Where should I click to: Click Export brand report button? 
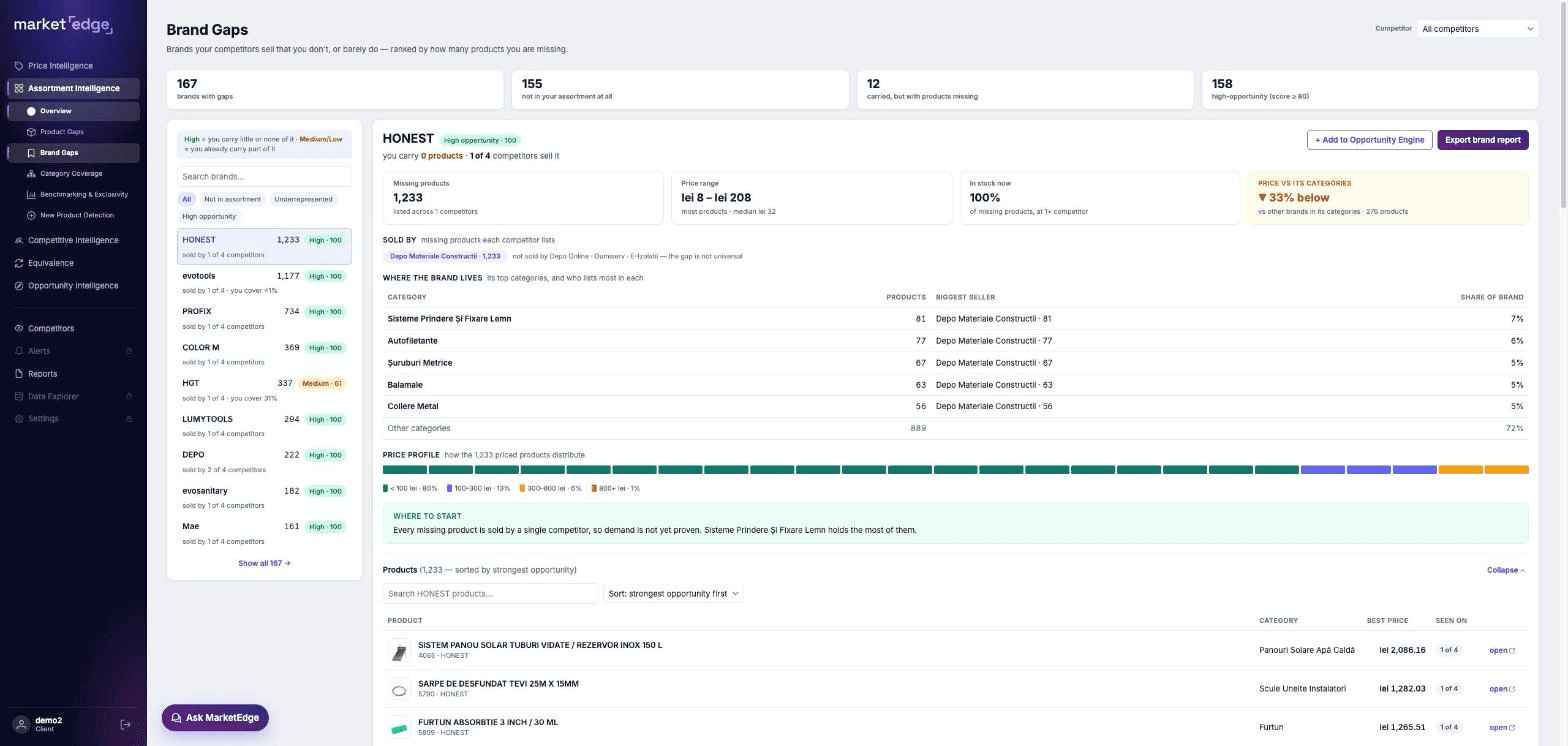tap(1483, 140)
